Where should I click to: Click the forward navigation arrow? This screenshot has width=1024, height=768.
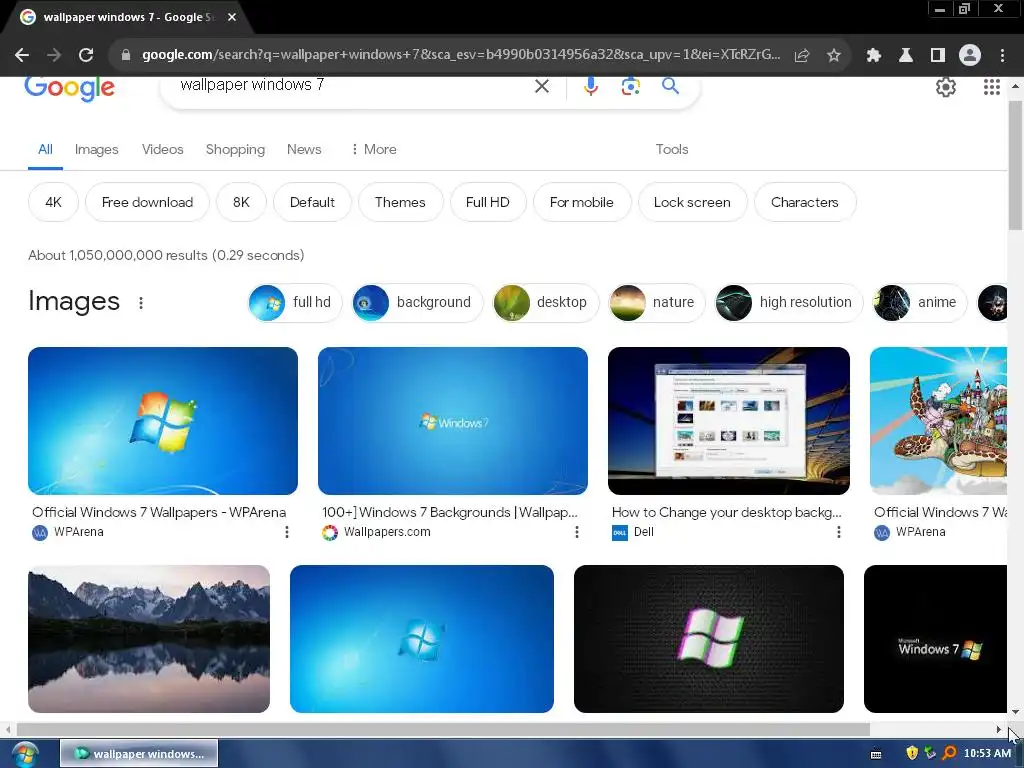point(54,55)
